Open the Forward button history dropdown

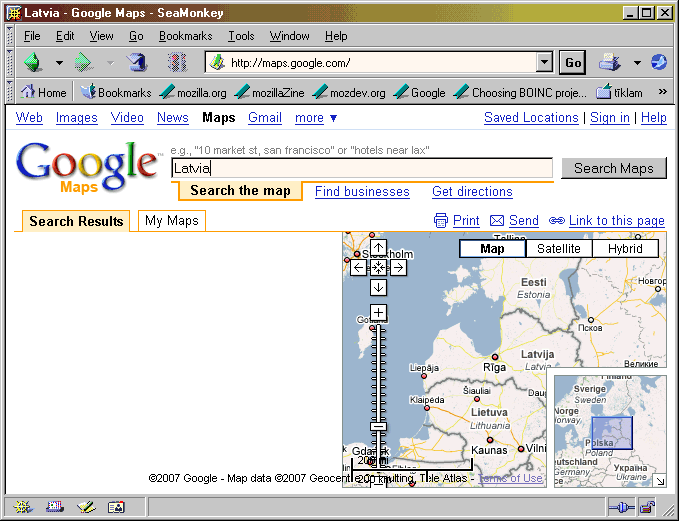pos(111,63)
